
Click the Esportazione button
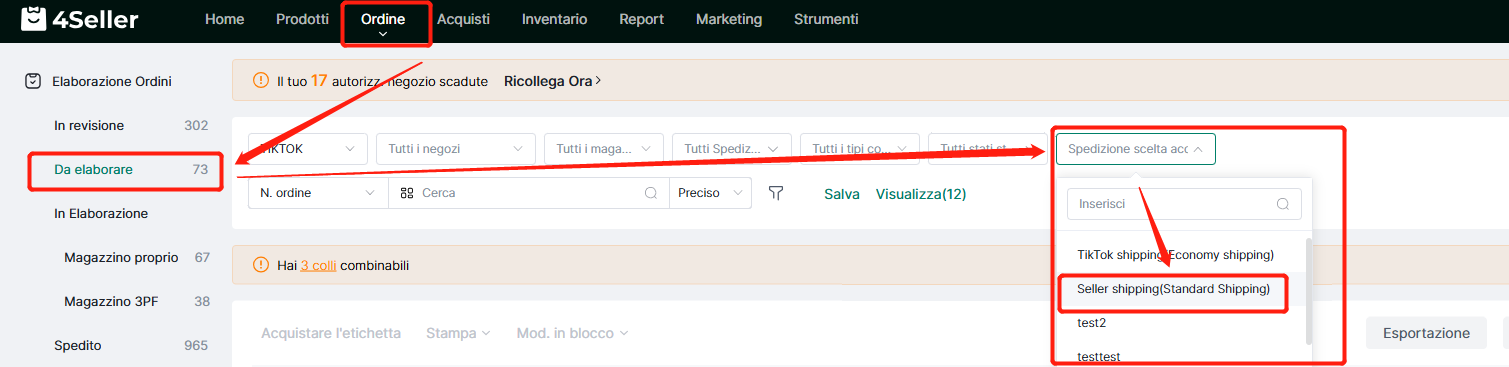(x=1426, y=333)
